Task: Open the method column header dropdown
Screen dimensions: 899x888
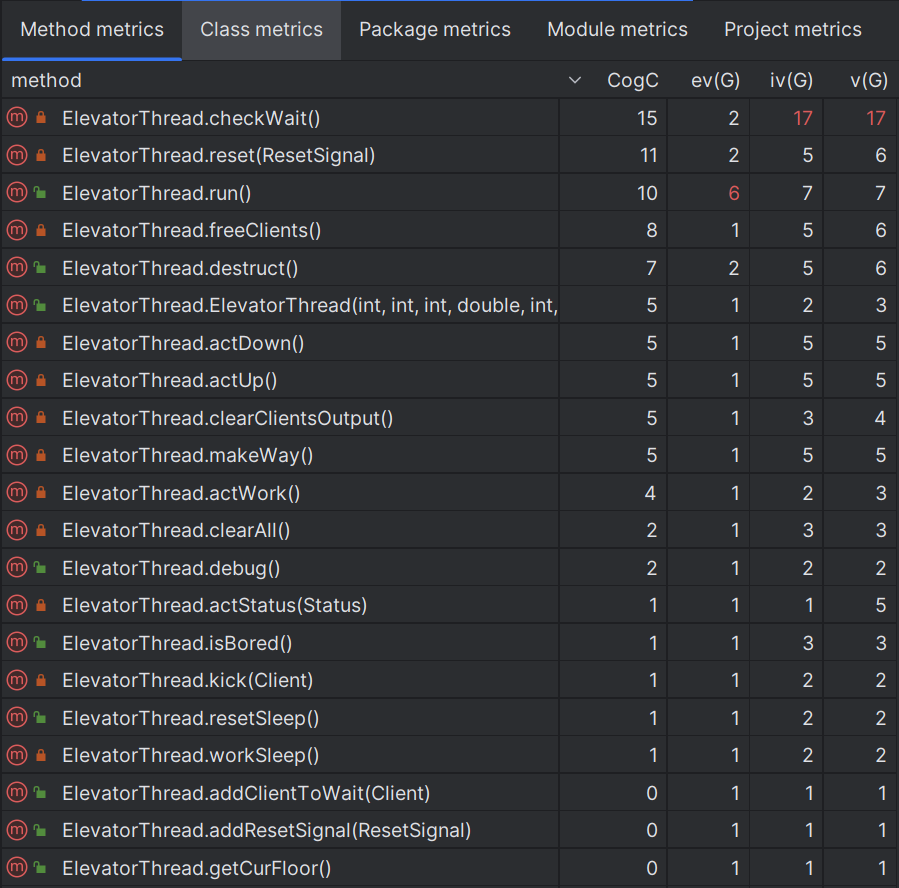Action: point(573,80)
